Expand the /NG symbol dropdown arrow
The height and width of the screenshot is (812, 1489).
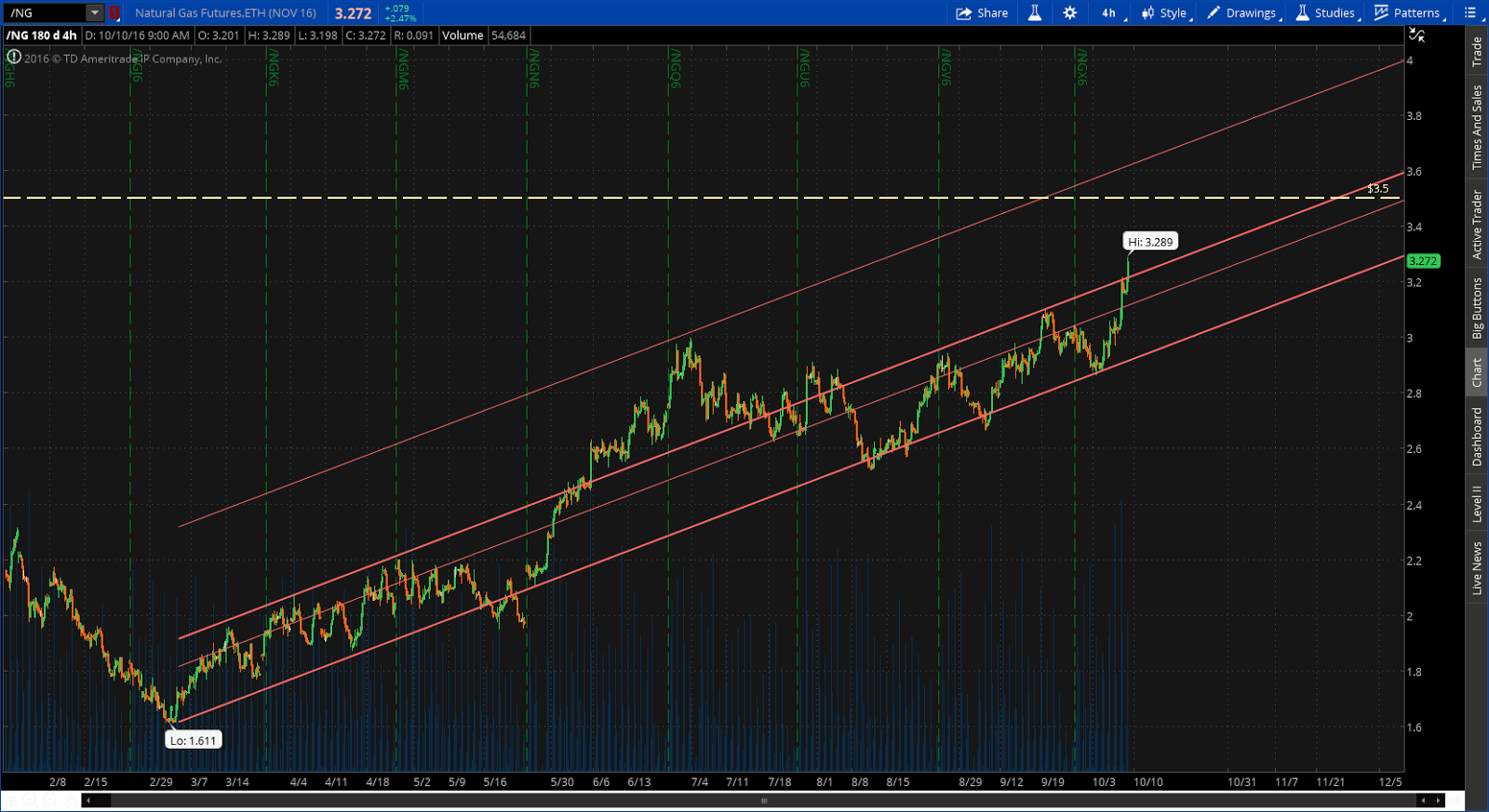tap(95, 13)
